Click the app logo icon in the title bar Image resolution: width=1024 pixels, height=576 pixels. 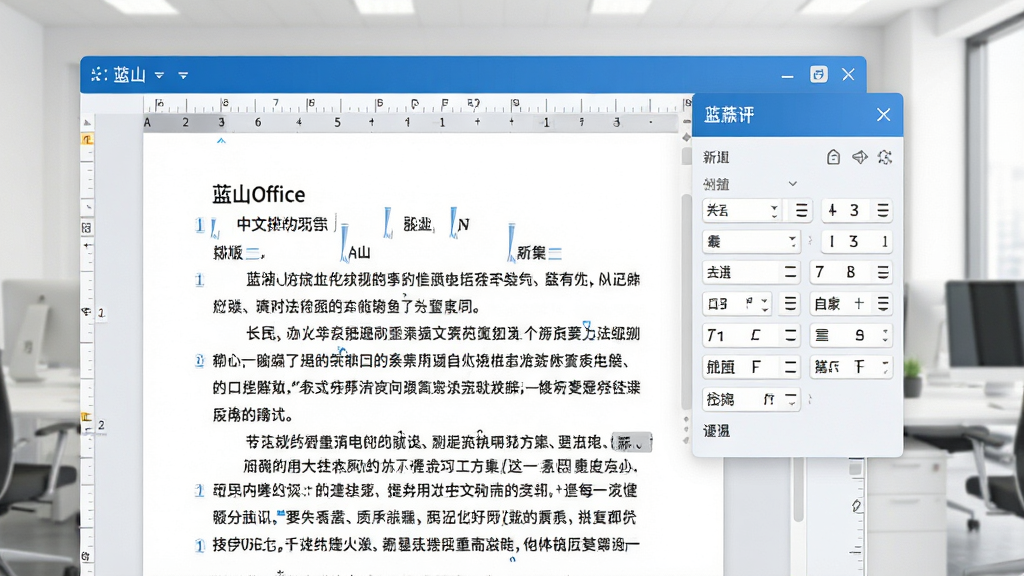(99, 74)
